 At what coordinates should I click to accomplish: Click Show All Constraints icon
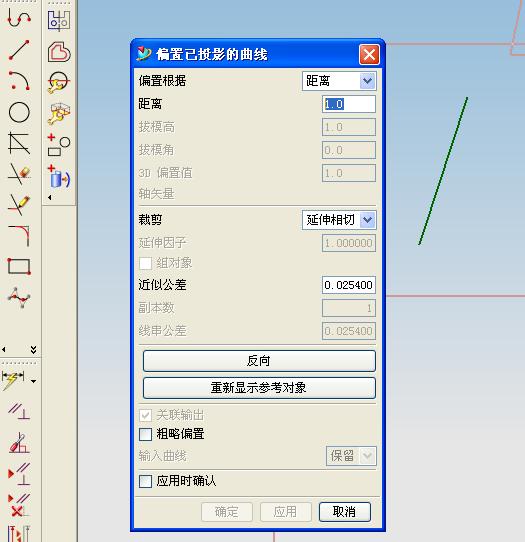click(19, 474)
